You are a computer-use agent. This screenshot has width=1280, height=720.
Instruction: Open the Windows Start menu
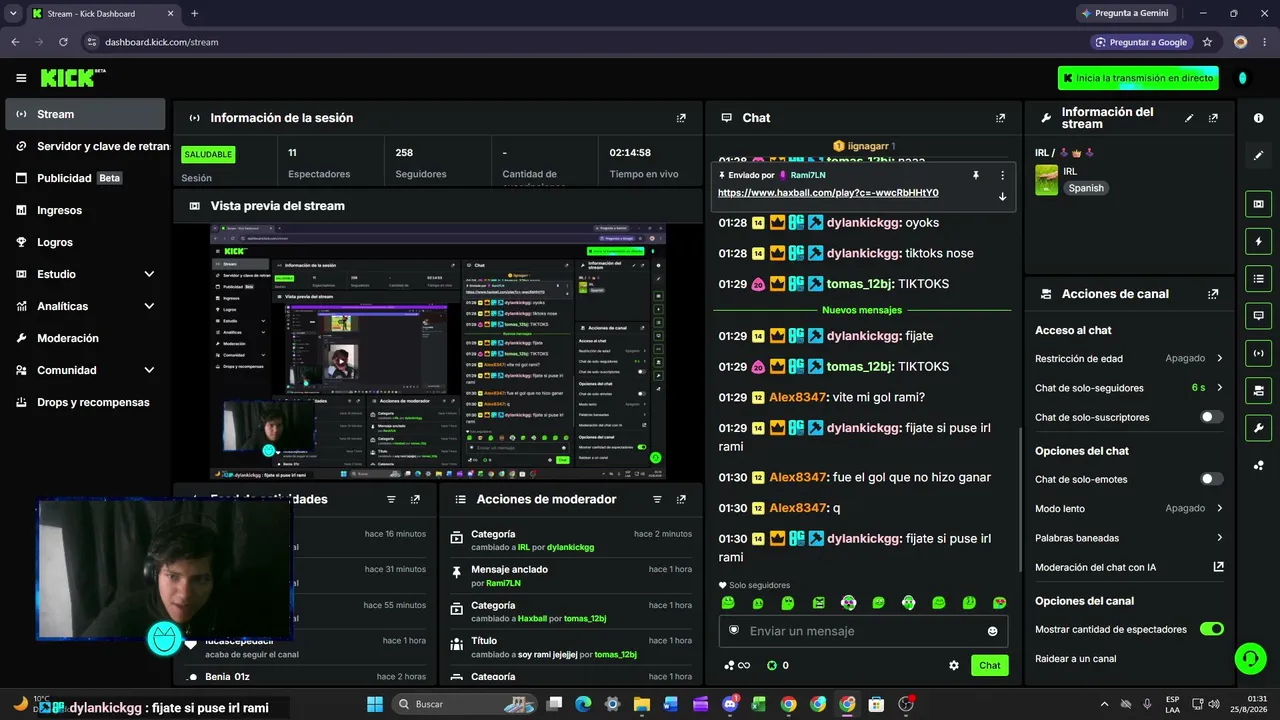(x=375, y=704)
